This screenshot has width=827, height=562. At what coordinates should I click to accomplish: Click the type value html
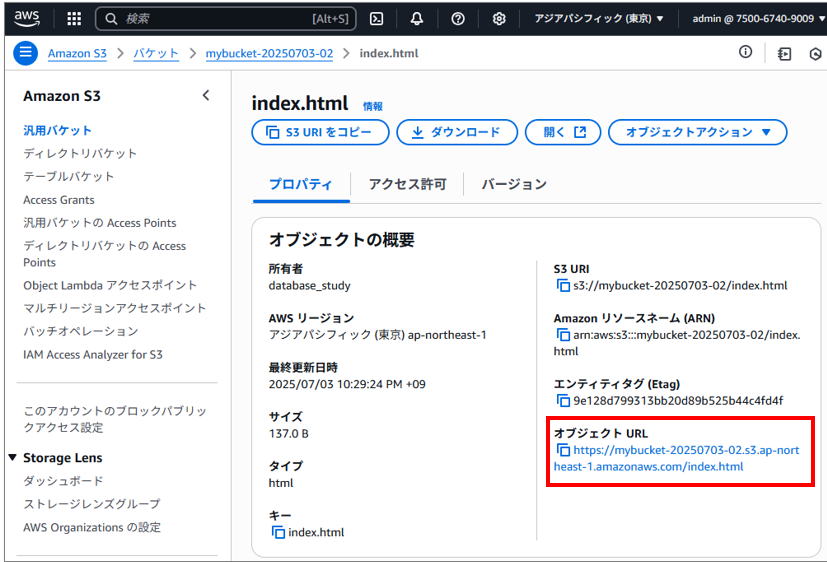(281, 483)
